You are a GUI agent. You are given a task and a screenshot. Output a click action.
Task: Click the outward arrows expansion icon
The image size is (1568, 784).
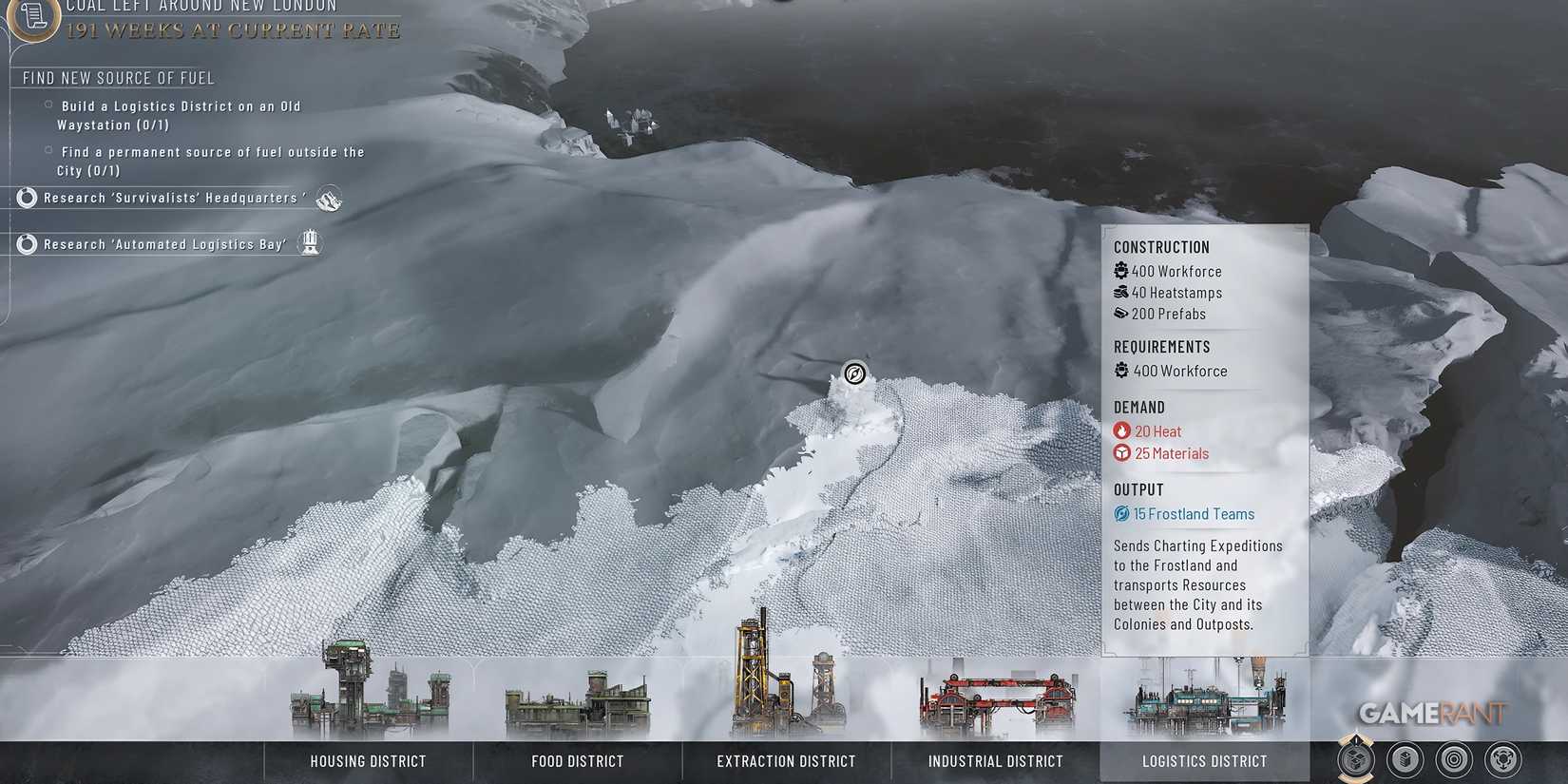[1503, 759]
